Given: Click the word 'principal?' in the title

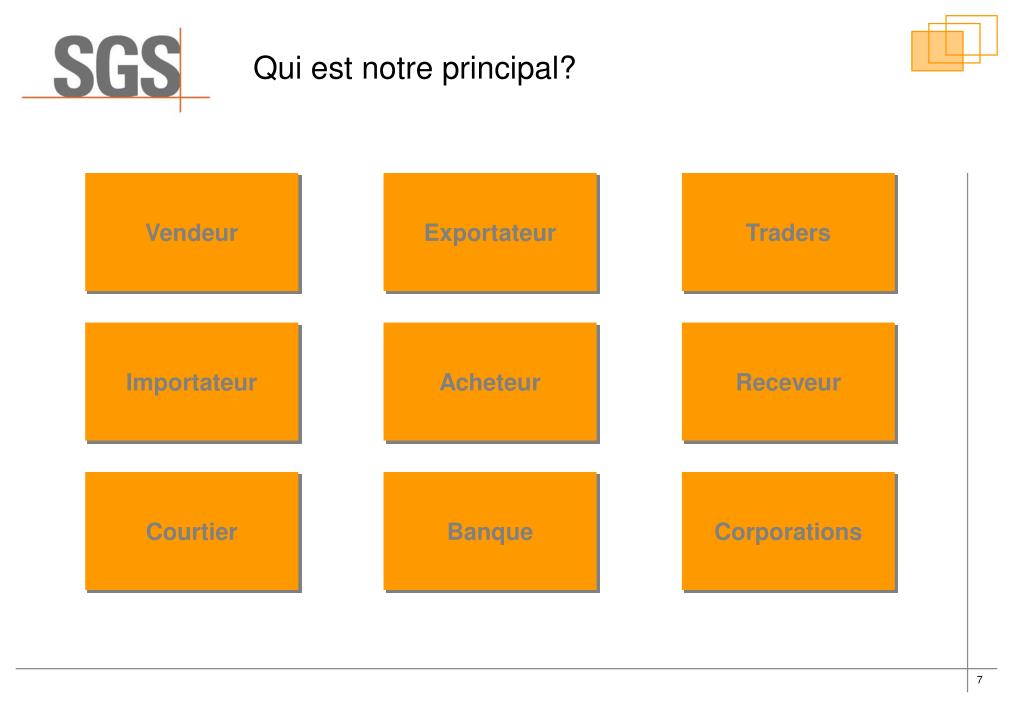Looking at the screenshot, I should point(509,69).
